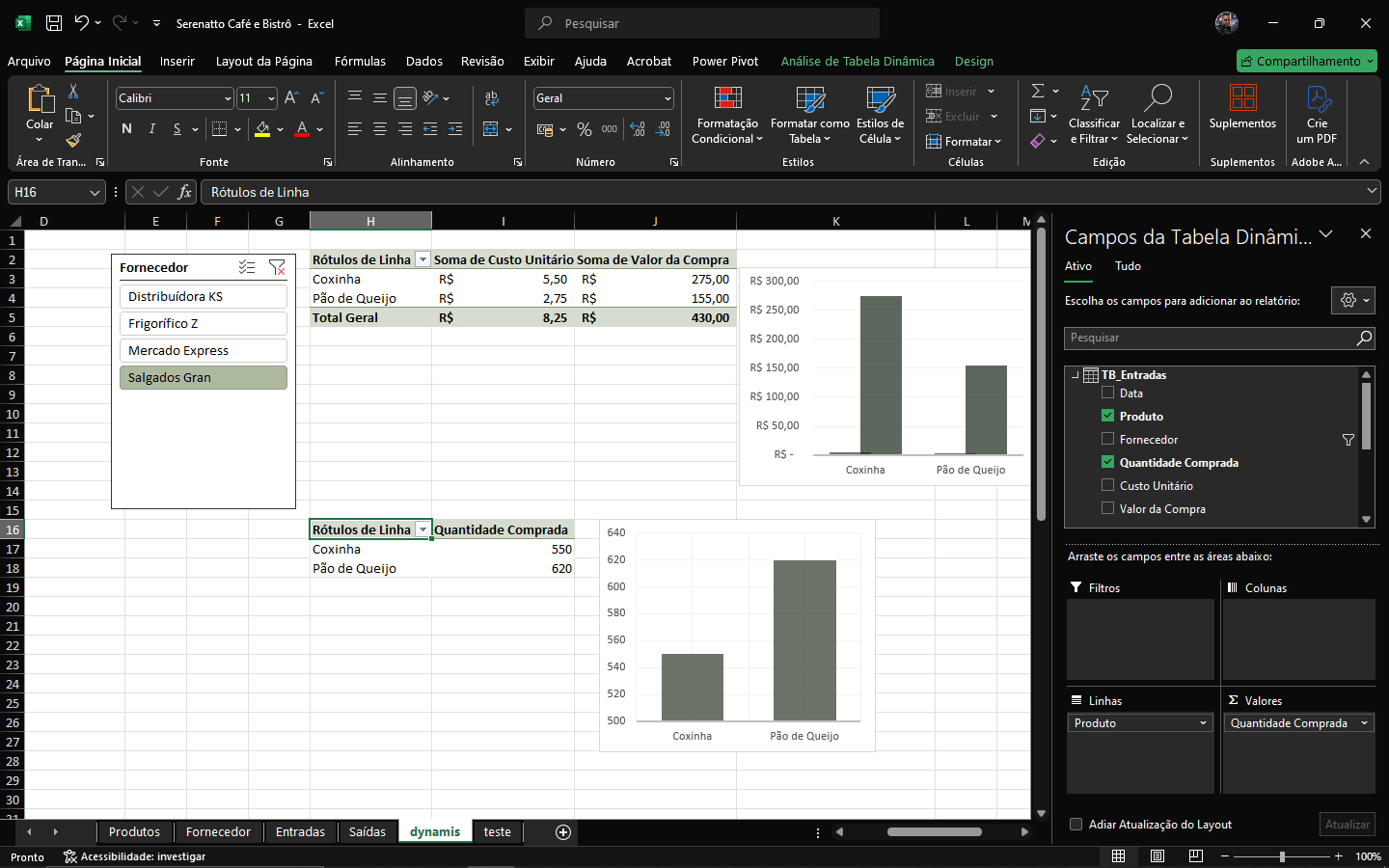Open Classificar e Filtrar
Screen dimensions: 1389x868
coord(1094,116)
